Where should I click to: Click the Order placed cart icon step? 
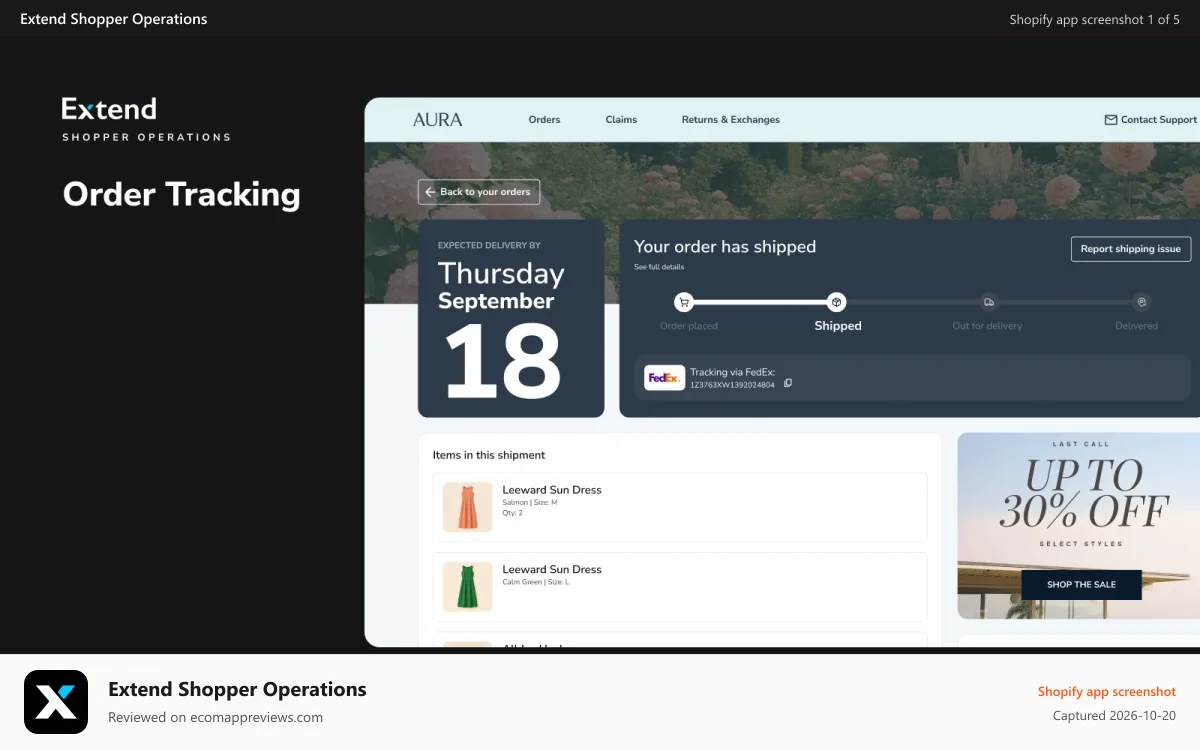coord(684,302)
